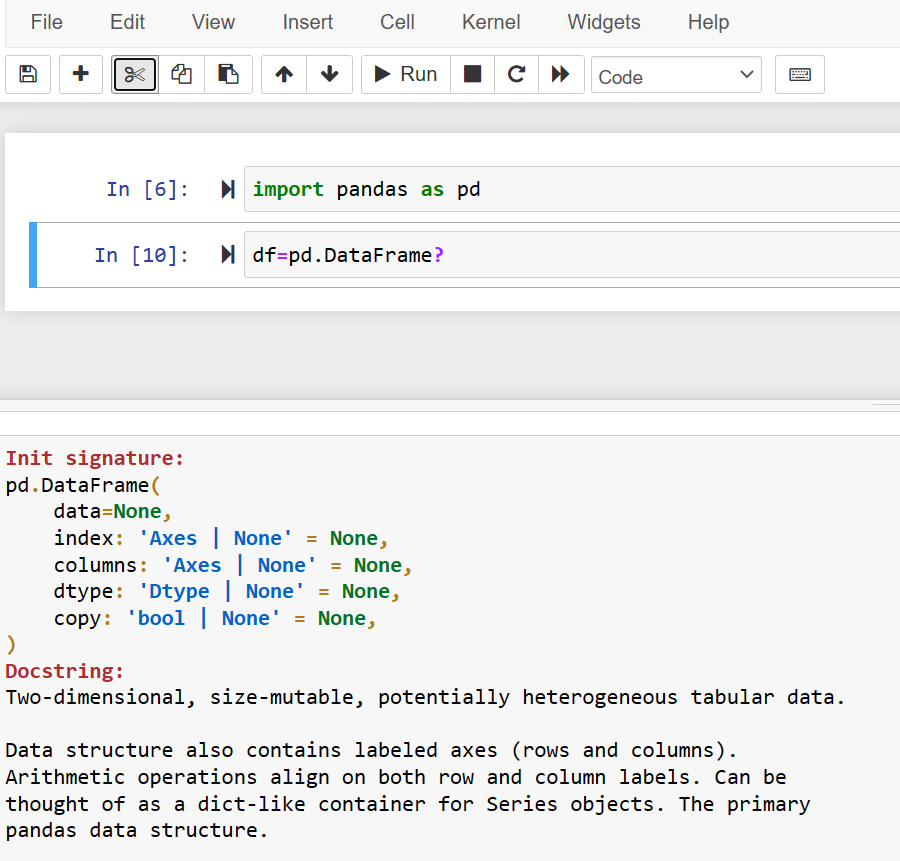Image resolution: width=900 pixels, height=861 pixels.
Task: Open the File menu
Action: pyautogui.click(x=46, y=22)
